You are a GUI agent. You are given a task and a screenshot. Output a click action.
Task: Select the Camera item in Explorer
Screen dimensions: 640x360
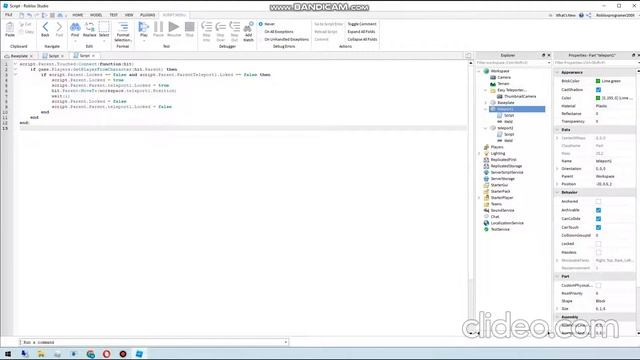coord(504,77)
